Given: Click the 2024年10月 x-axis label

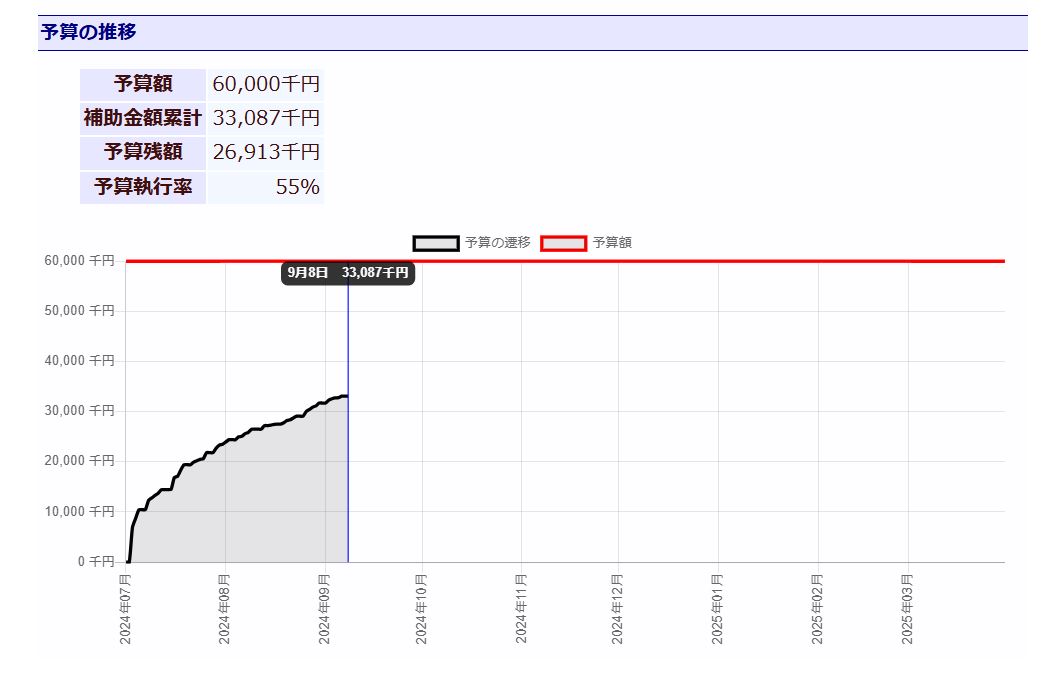Looking at the screenshot, I should pyautogui.click(x=422, y=608).
